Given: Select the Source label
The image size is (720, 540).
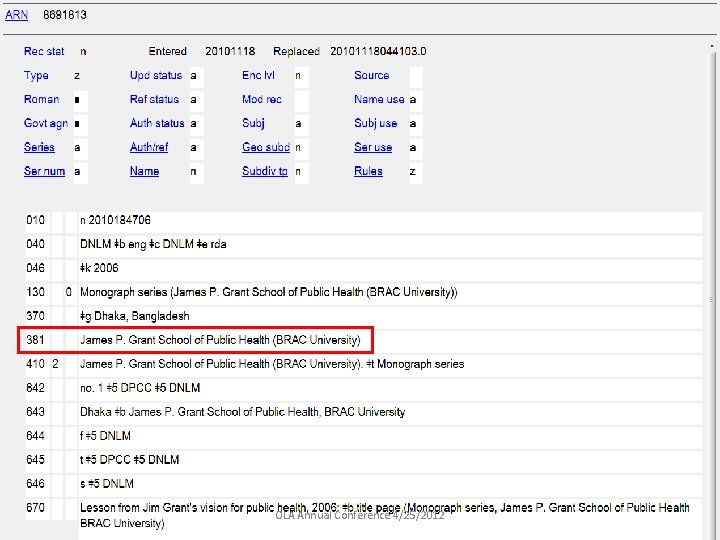Looking at the screenshot, I should pos(371,75).
